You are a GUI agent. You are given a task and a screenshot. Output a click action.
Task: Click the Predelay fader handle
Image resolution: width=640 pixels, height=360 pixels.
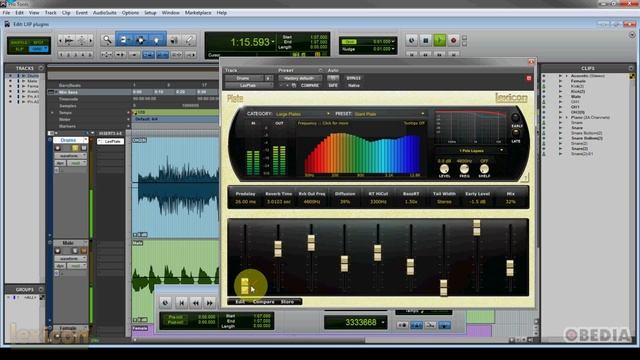(245, 286)
